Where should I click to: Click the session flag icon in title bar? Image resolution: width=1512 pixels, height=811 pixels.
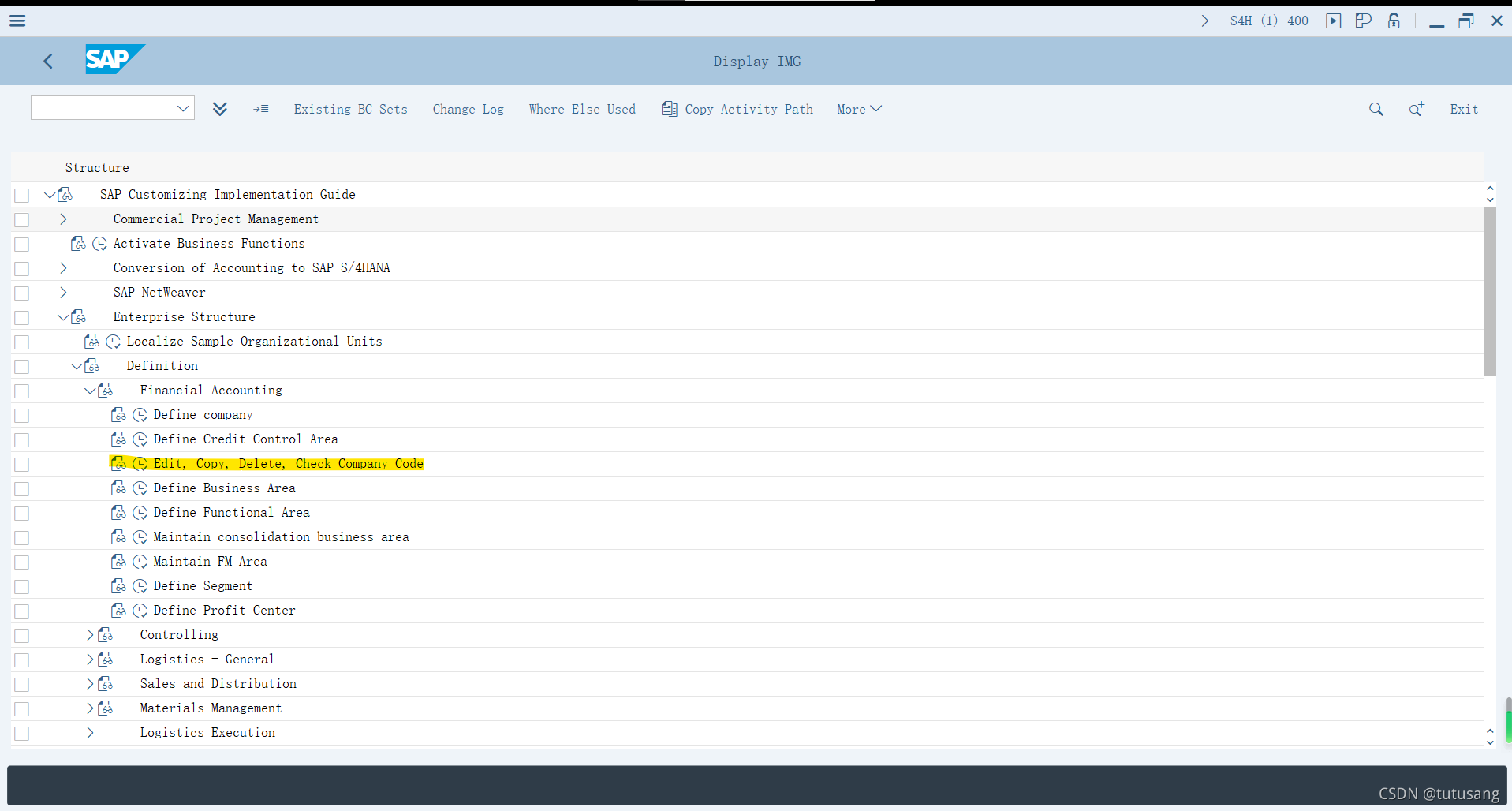click(1363, 21)
